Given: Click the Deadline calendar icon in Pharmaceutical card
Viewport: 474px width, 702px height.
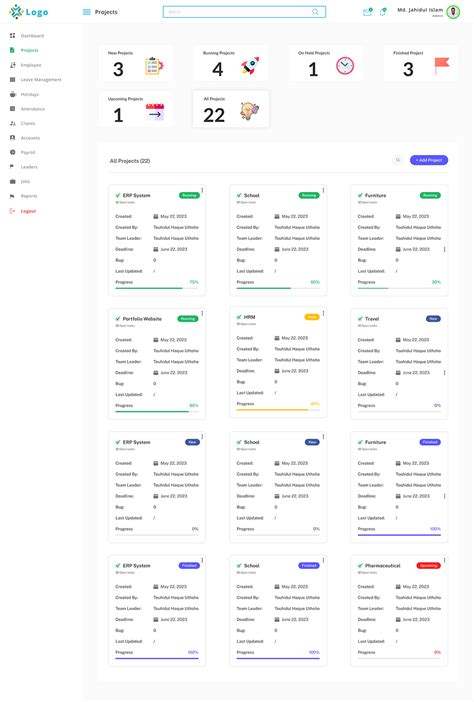Looking at the screenshot, I should 398,620.
